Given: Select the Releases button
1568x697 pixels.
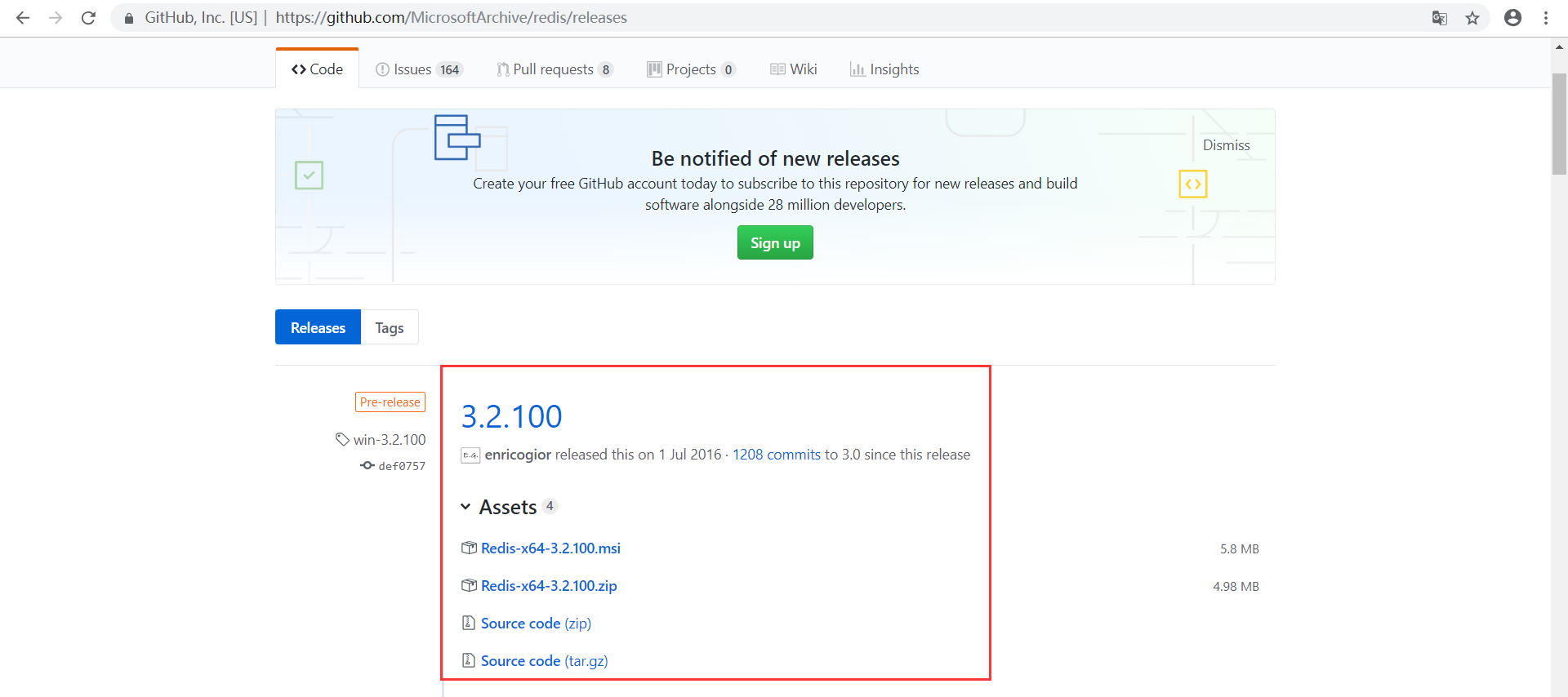Looking at the screenshot, I should pos(318,327).
